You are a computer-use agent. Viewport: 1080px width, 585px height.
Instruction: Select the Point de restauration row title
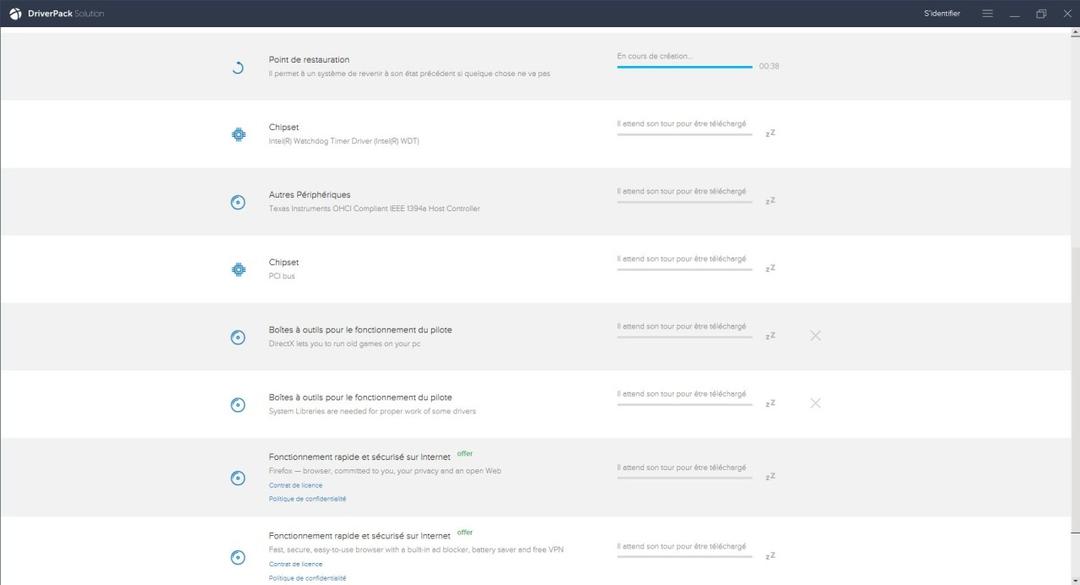[x=309, y=60]
